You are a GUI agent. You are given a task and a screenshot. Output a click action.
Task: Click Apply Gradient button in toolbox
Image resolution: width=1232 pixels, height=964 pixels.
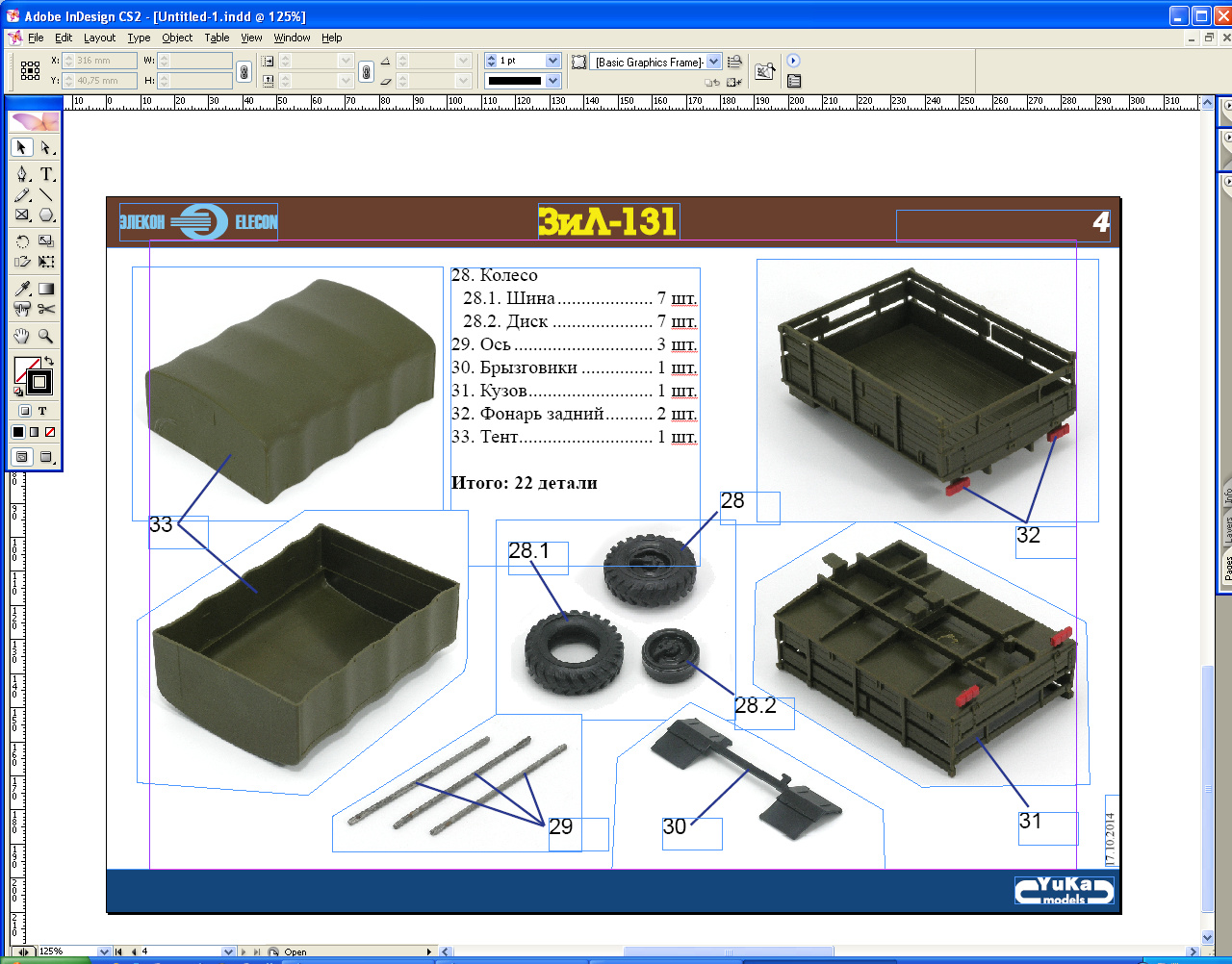35,432
